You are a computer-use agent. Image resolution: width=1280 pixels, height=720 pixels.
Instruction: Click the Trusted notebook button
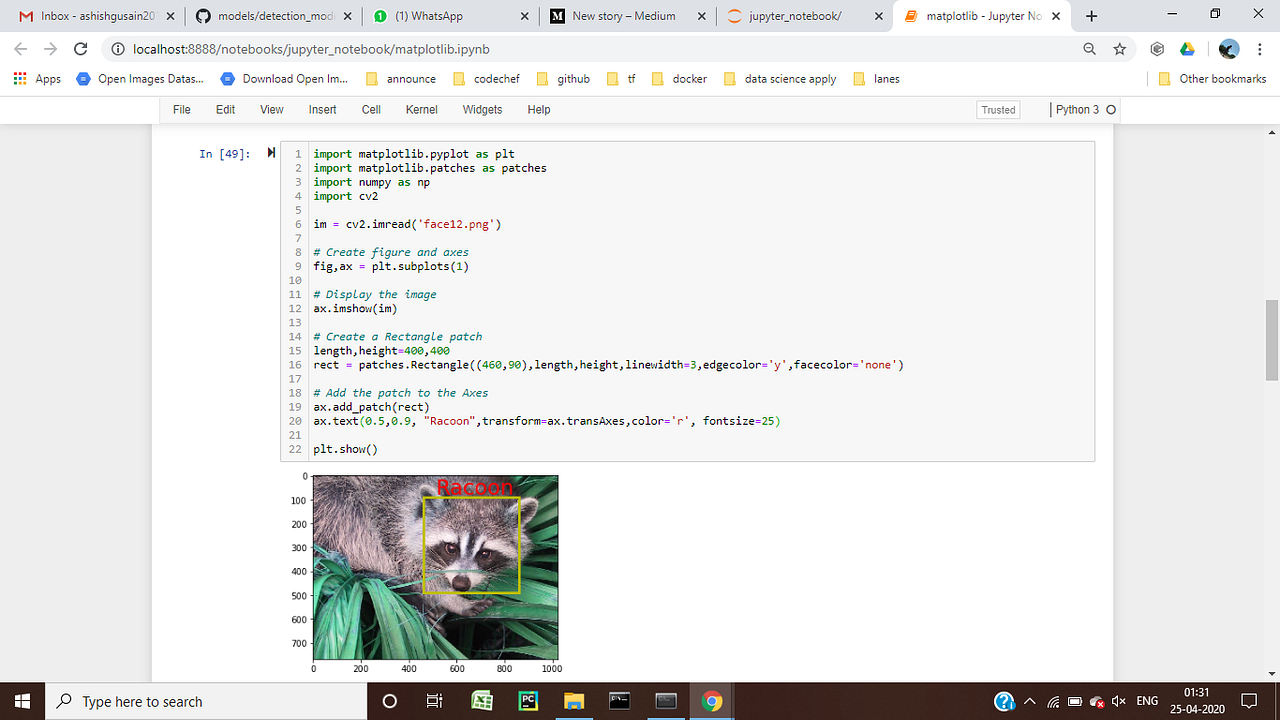tap(997, 110)
